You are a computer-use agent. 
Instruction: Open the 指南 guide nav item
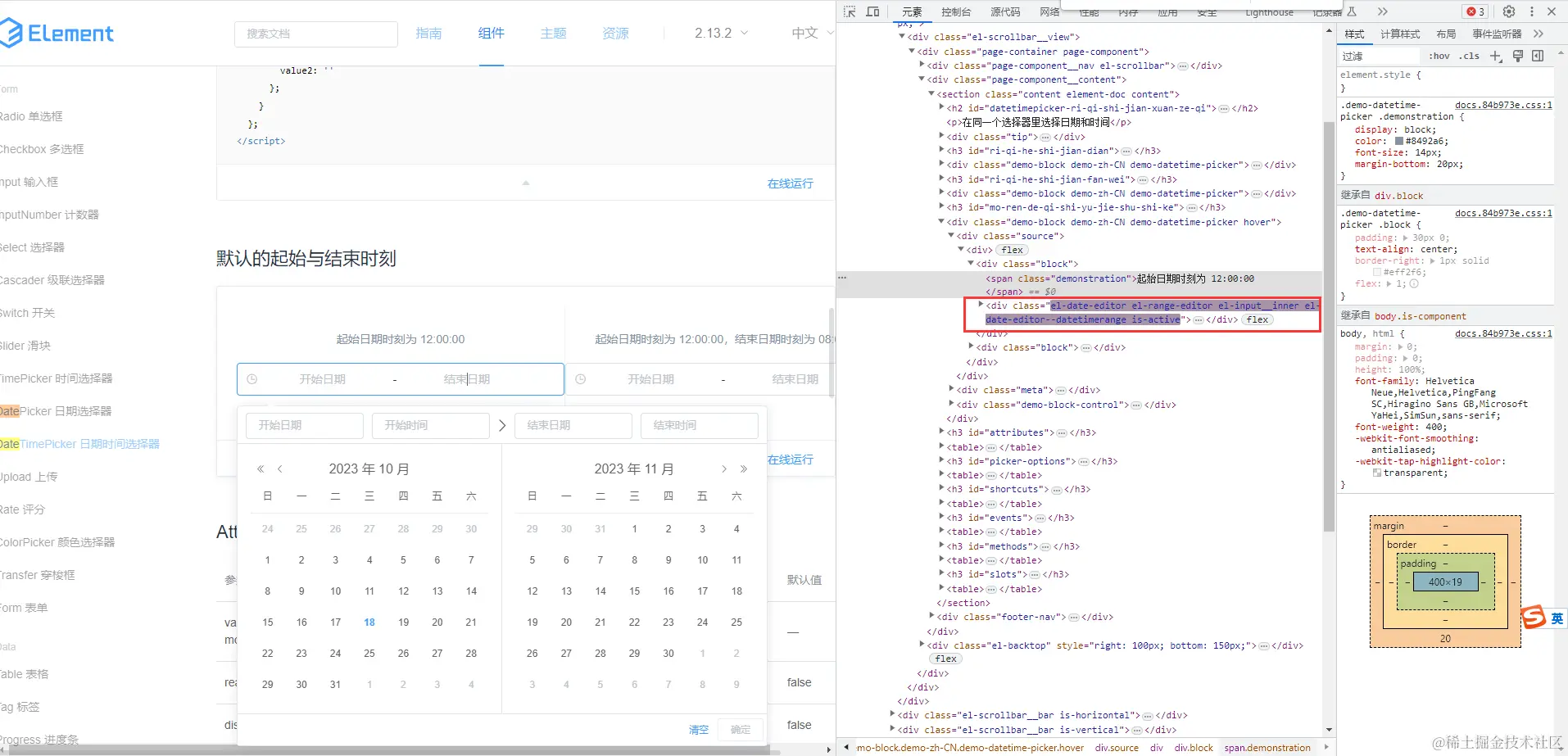pos(428,34)
